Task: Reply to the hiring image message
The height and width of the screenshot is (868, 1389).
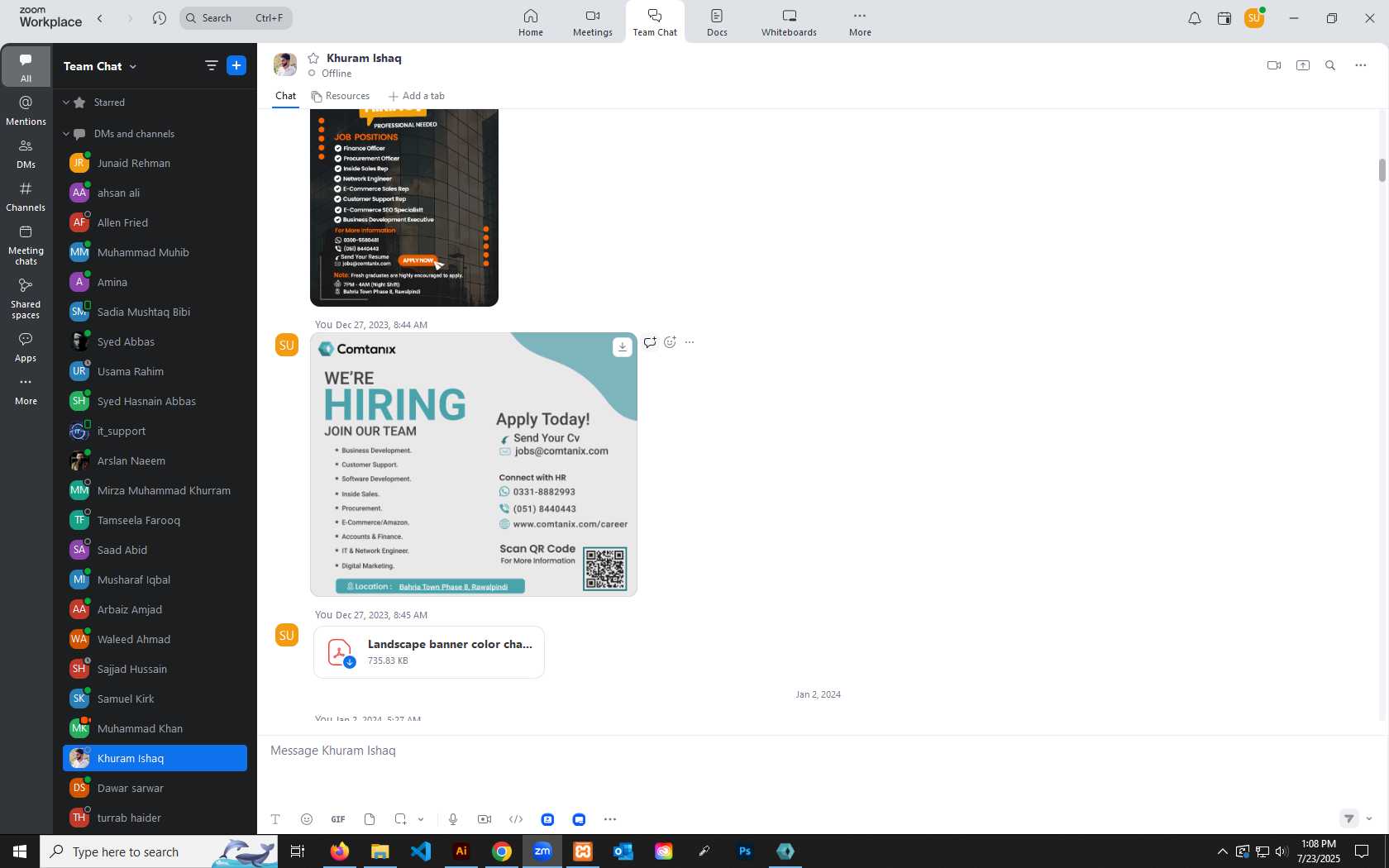Action: [x=650, y=342]
